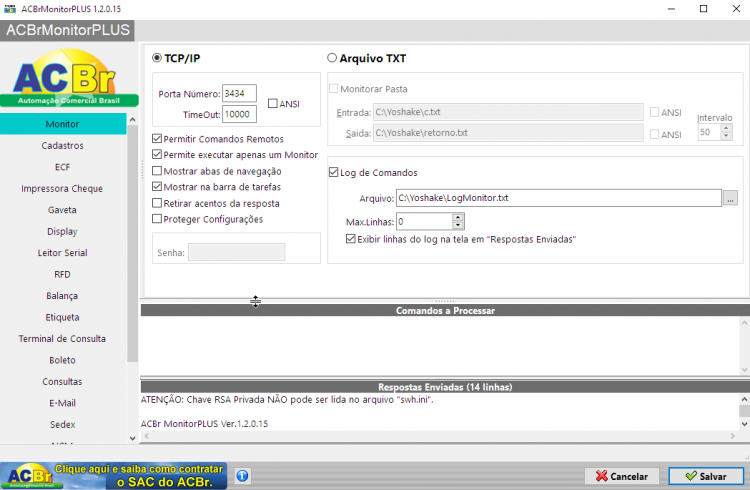750x490 pixels.
Task: Click the Porta Número input field
Action: [x=239, y=93]
